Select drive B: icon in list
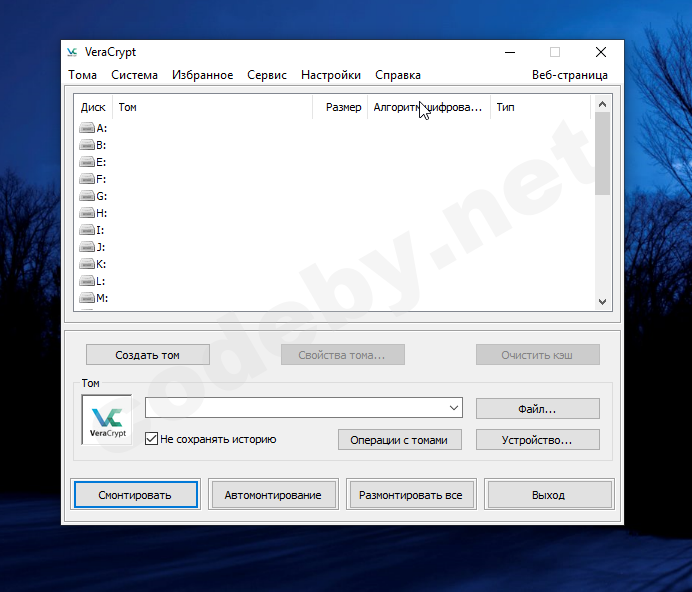The image size is (692, 592). pos(87,145)
